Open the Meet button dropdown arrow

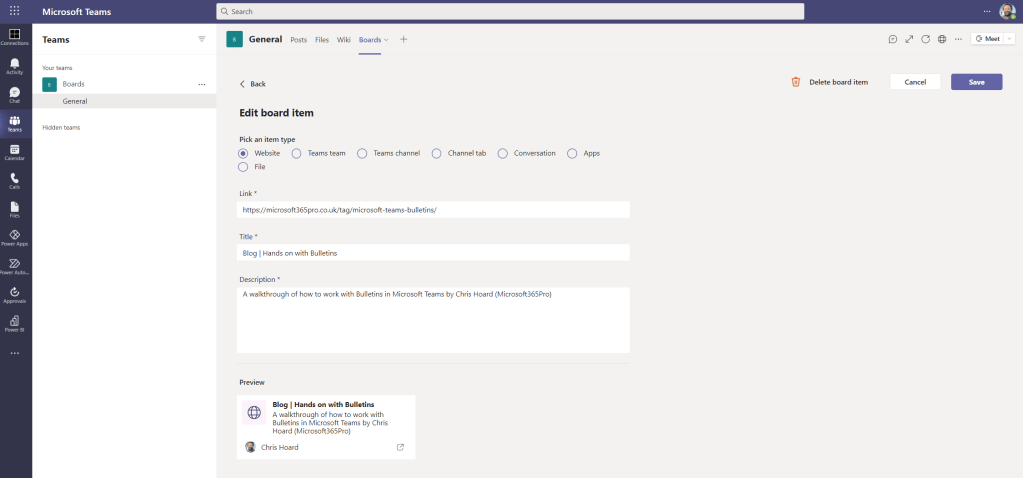pos(1008,39)
